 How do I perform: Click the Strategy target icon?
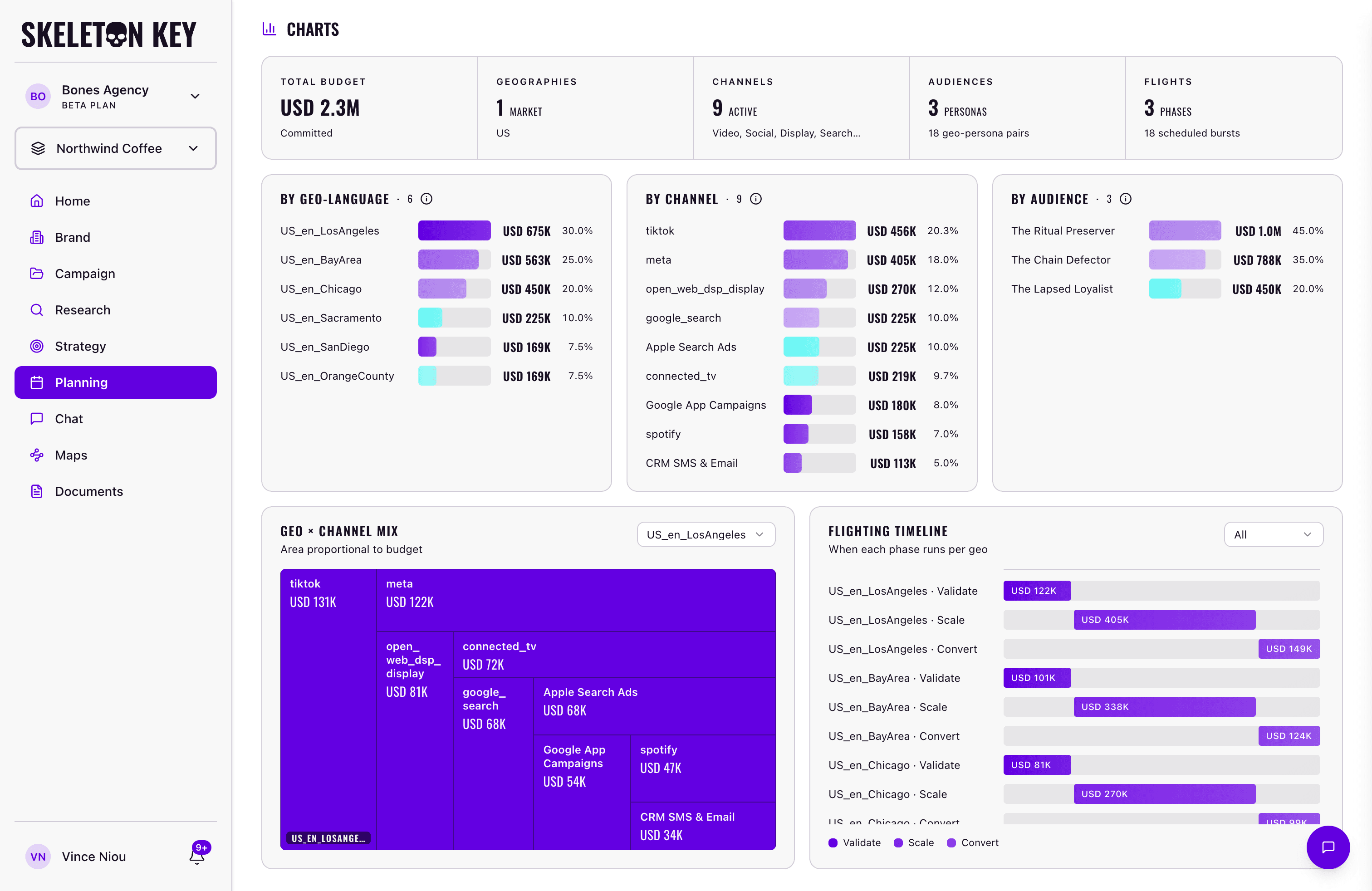coord(37,346)
